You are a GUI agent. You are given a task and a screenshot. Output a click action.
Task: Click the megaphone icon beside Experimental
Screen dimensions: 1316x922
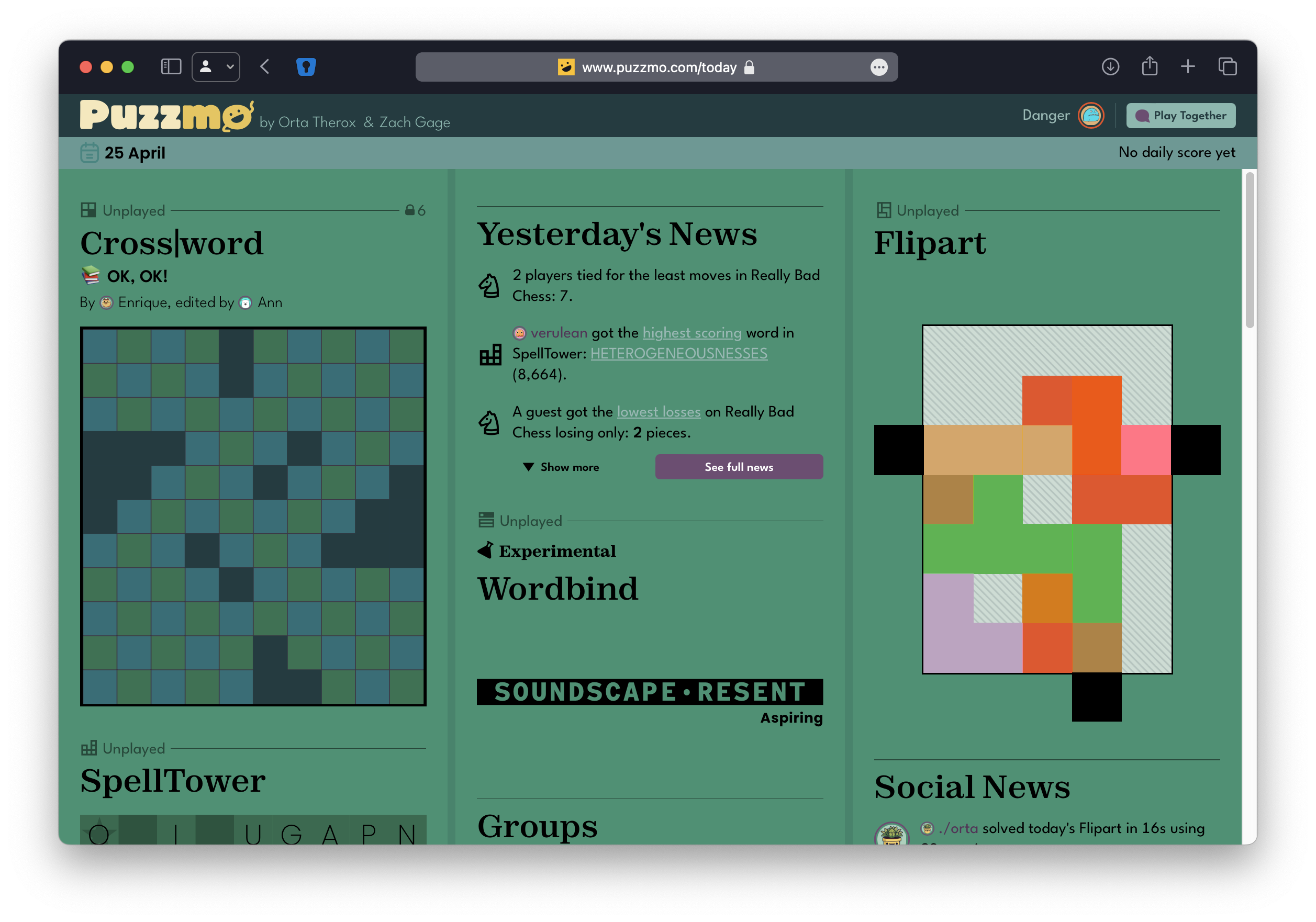click(x=485, y=550)
